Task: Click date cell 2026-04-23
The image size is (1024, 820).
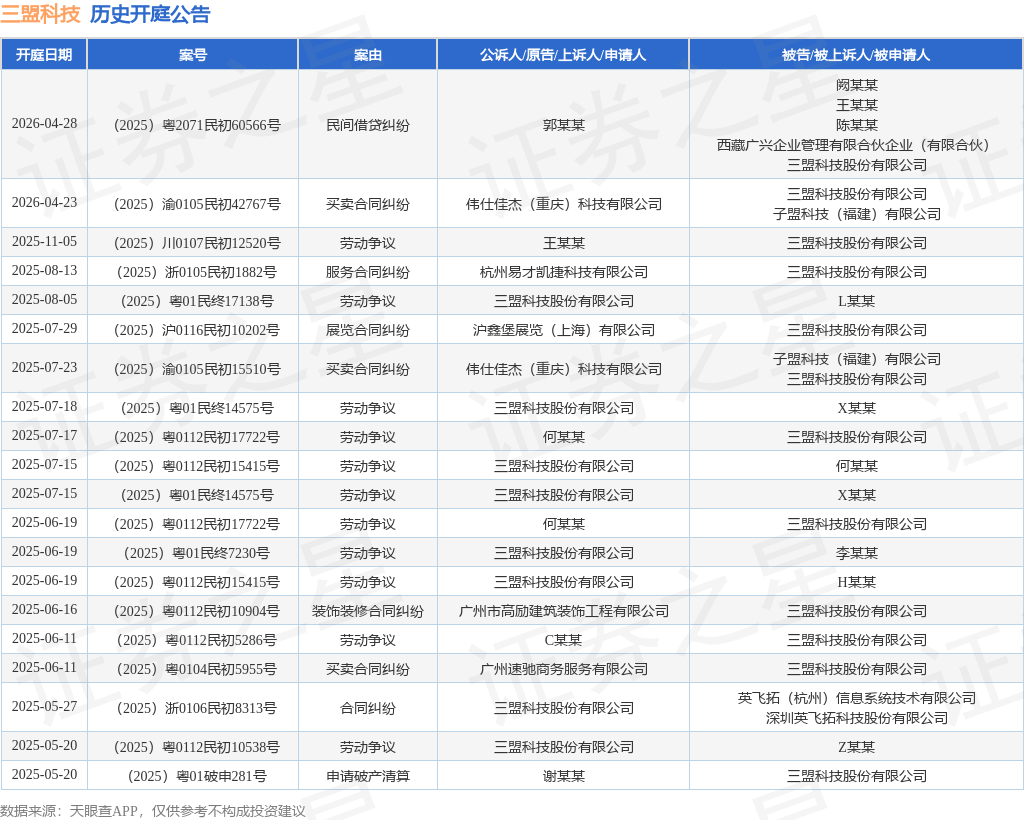Action: (44, 203)
